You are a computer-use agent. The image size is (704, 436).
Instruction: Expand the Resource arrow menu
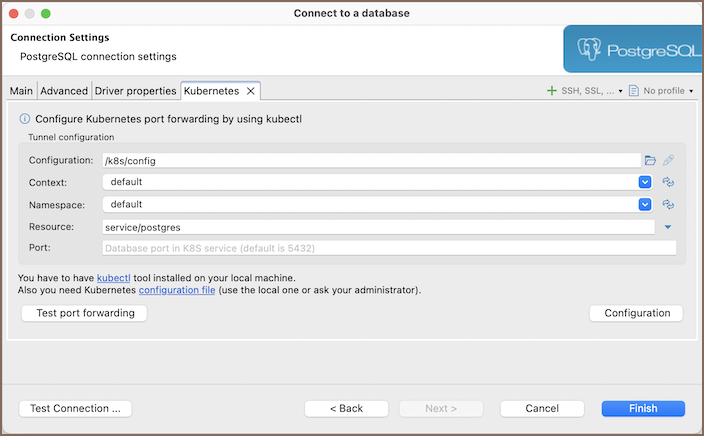668,227
